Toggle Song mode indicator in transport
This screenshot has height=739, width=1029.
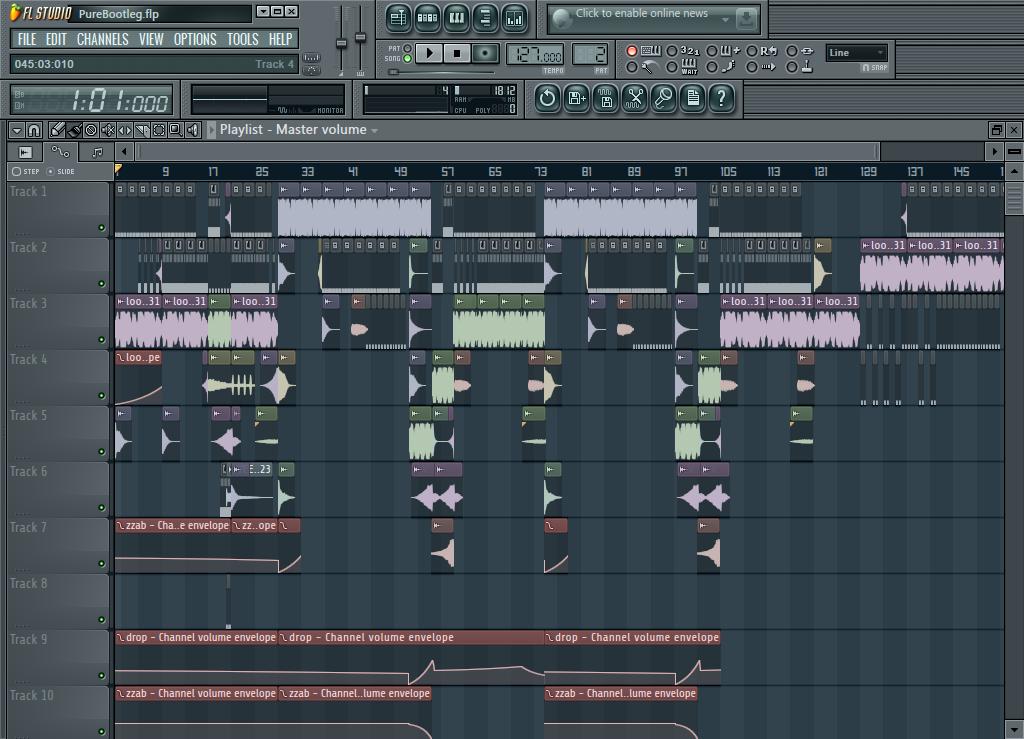[407, 59]
